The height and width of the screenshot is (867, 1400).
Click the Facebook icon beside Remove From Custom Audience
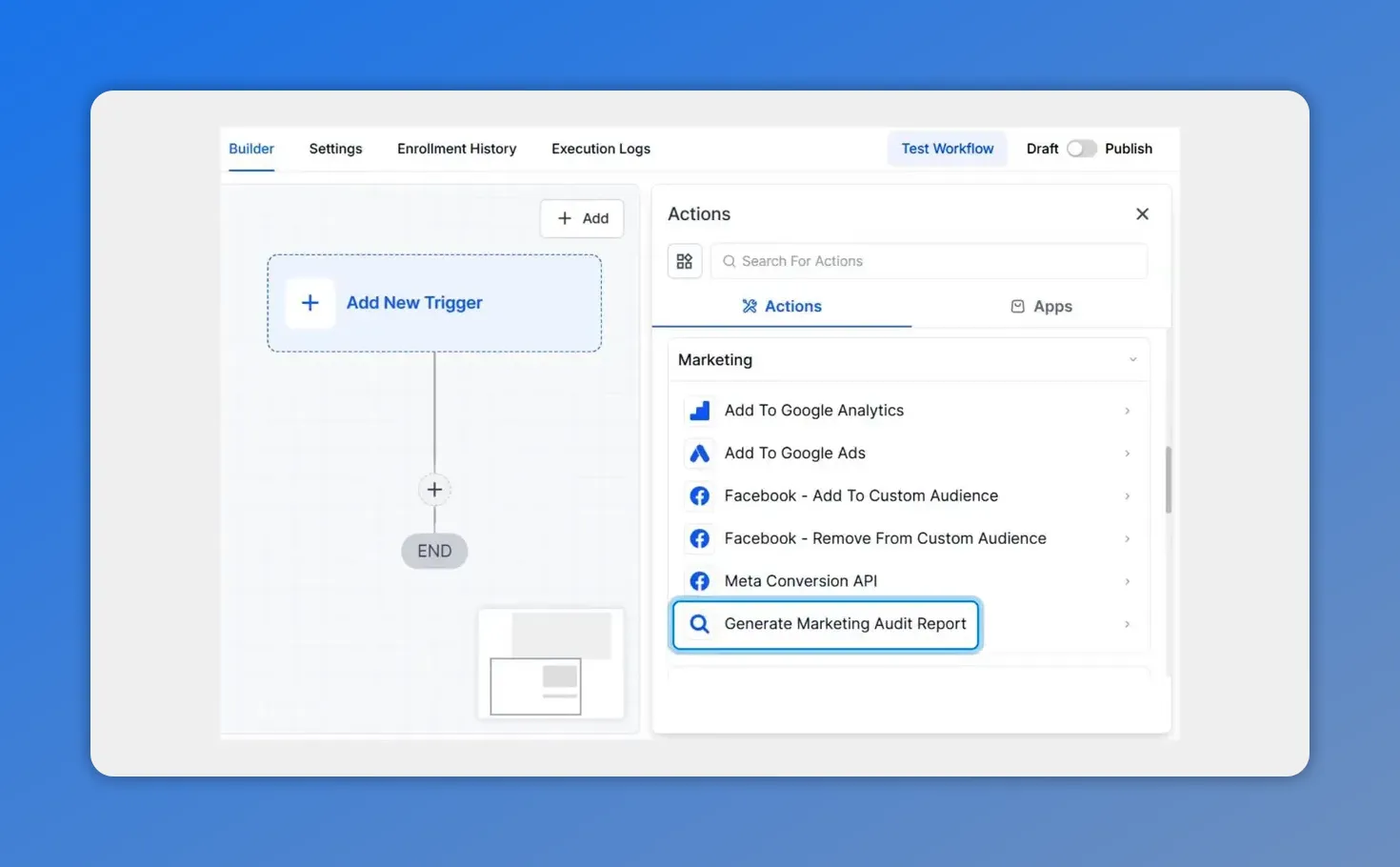[699, 538]
